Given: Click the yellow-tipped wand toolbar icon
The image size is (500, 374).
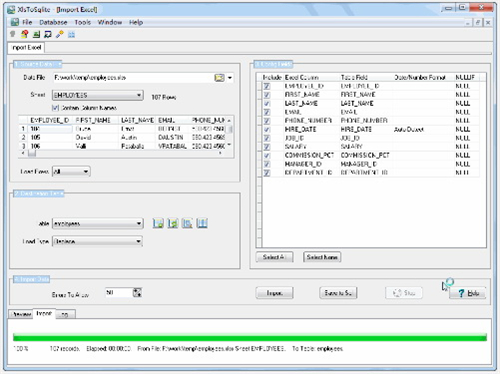Looking at the screenshot, I should [60, 34].
